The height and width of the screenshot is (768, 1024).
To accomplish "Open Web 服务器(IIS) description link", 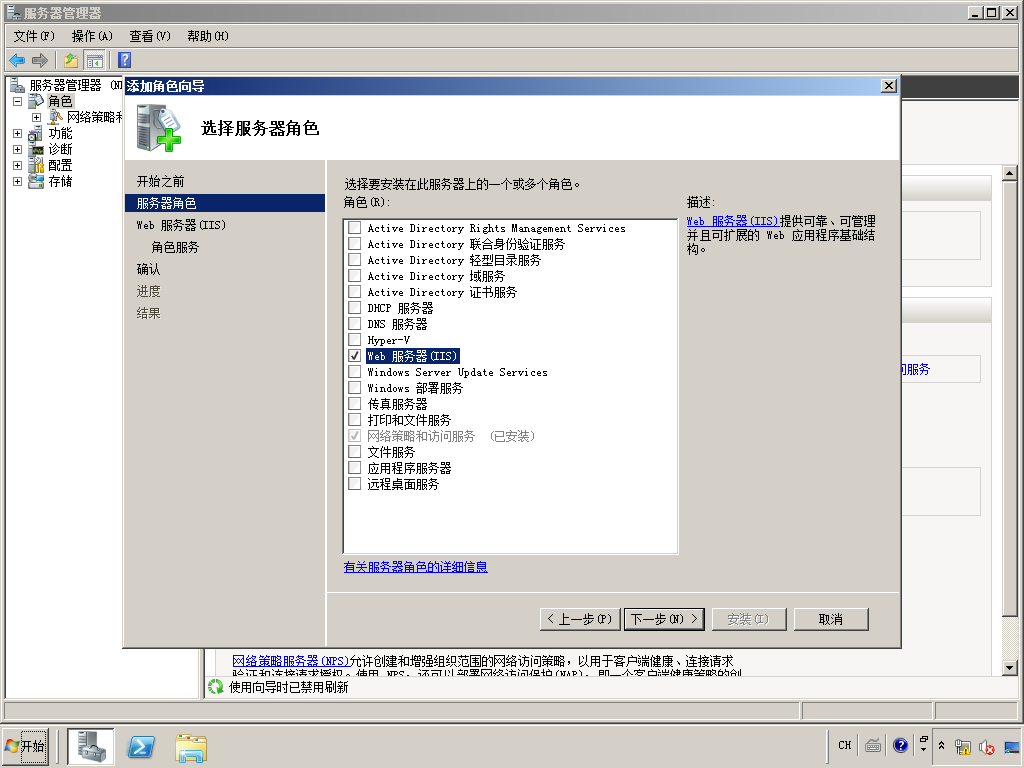I will tap(732, 221).
